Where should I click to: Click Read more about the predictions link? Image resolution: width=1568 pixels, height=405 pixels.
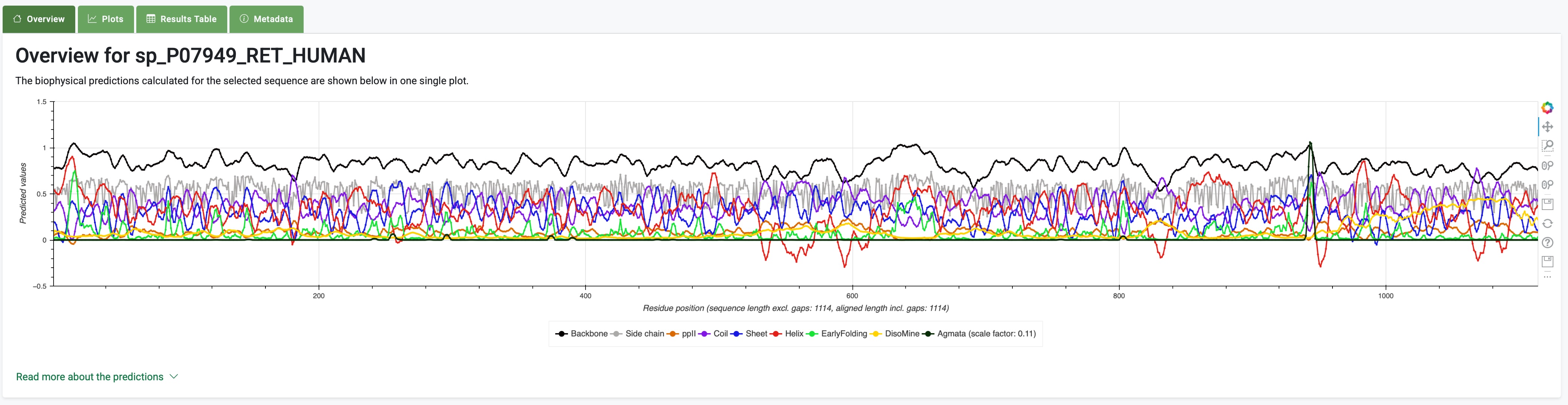pyautogui.click(x=89, y=377)
